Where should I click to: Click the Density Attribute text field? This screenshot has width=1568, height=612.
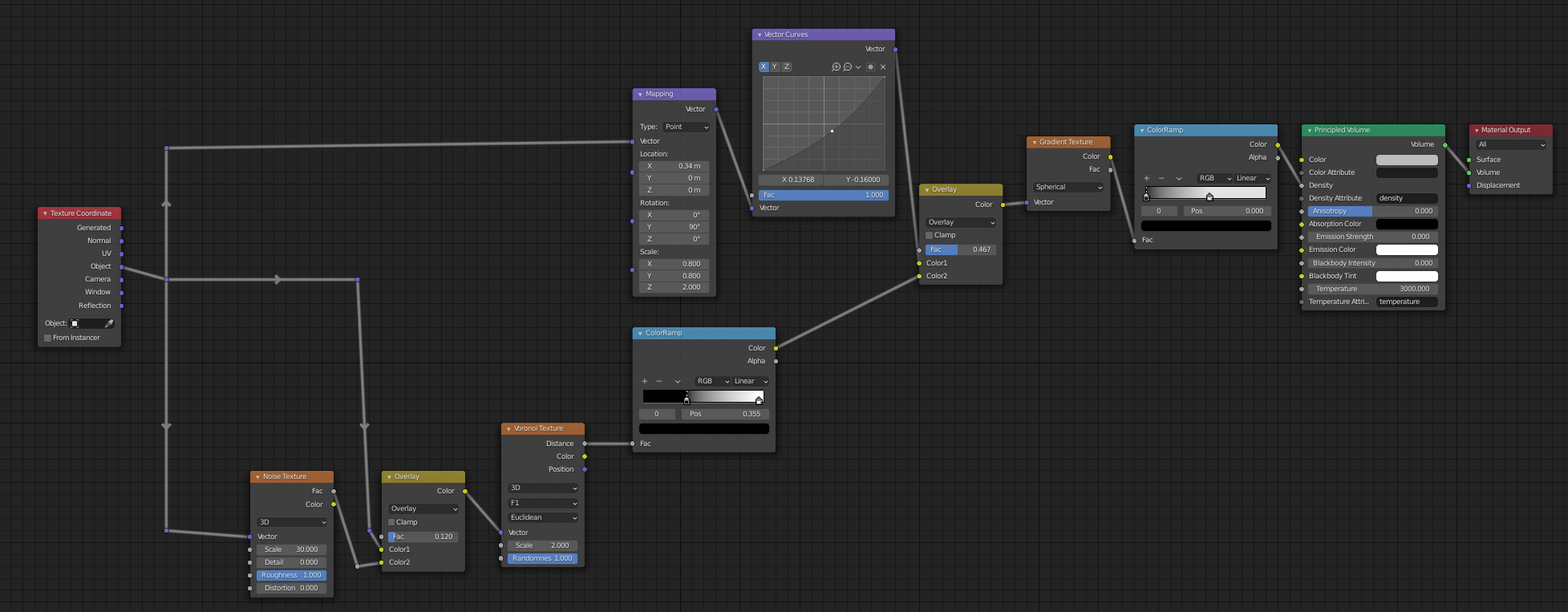[1406, 198]
